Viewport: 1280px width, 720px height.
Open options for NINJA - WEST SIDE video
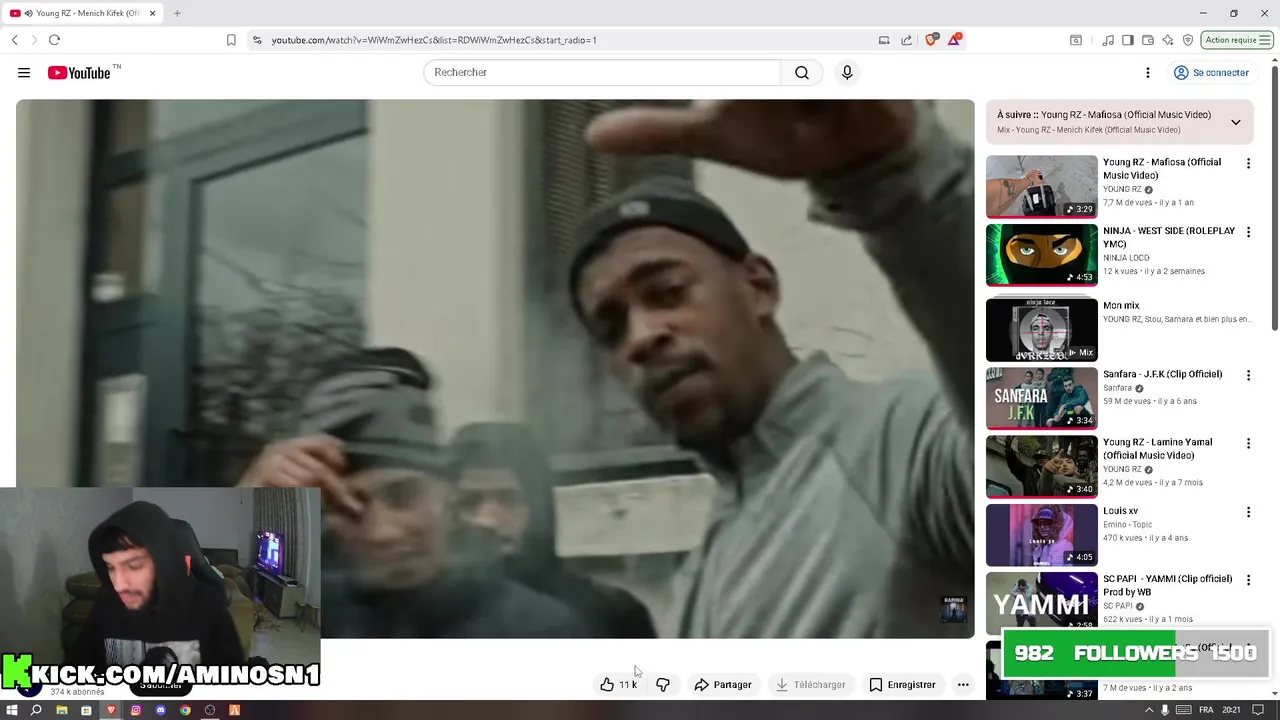[1248, 232]
